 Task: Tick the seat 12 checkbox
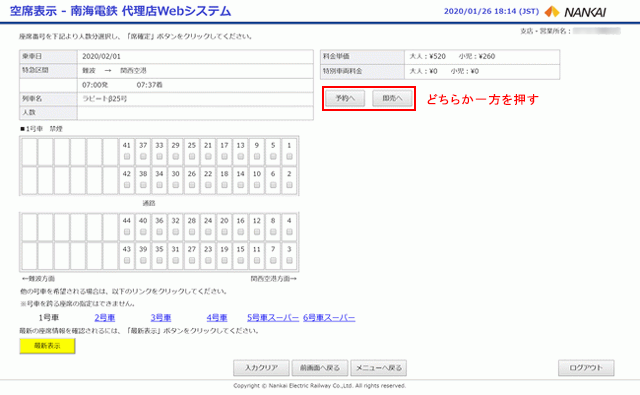(257, 232)
